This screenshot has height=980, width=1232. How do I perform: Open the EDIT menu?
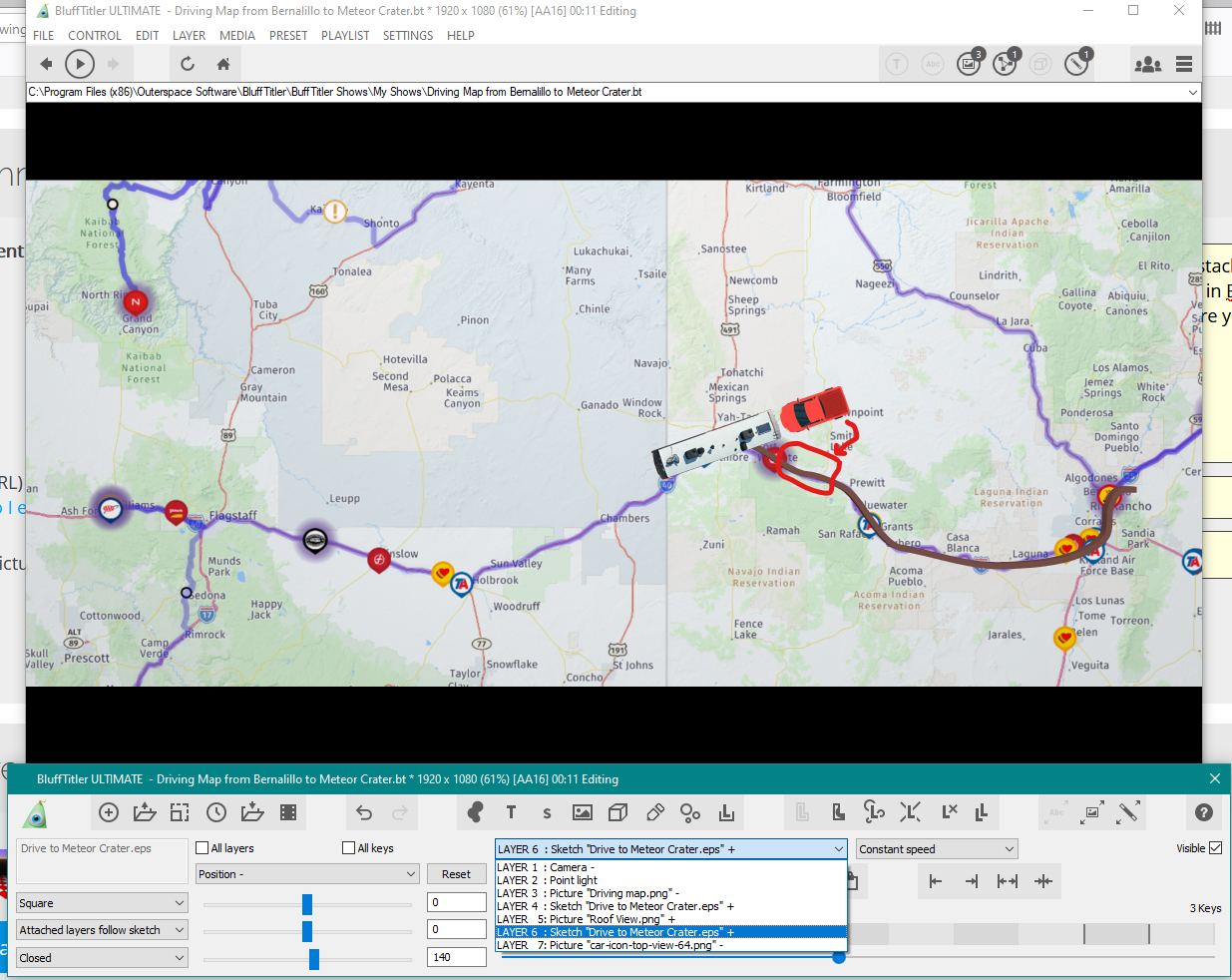(148, 36)
